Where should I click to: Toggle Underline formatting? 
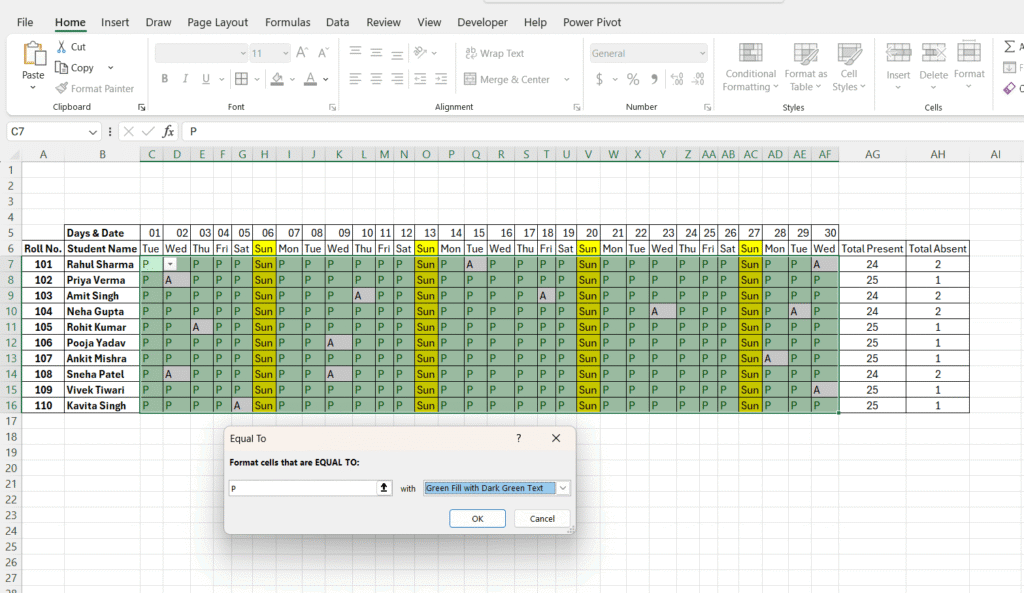click(206, 79)
